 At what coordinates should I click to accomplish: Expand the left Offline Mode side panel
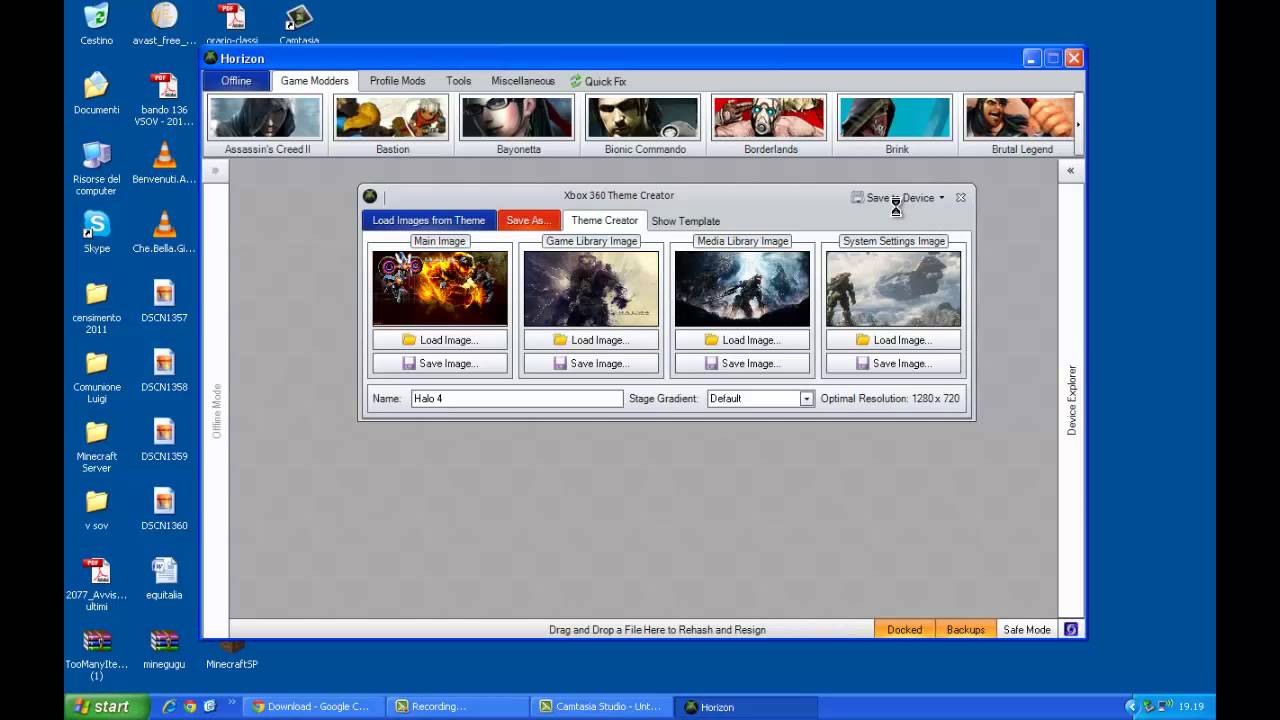pos(214,171)
